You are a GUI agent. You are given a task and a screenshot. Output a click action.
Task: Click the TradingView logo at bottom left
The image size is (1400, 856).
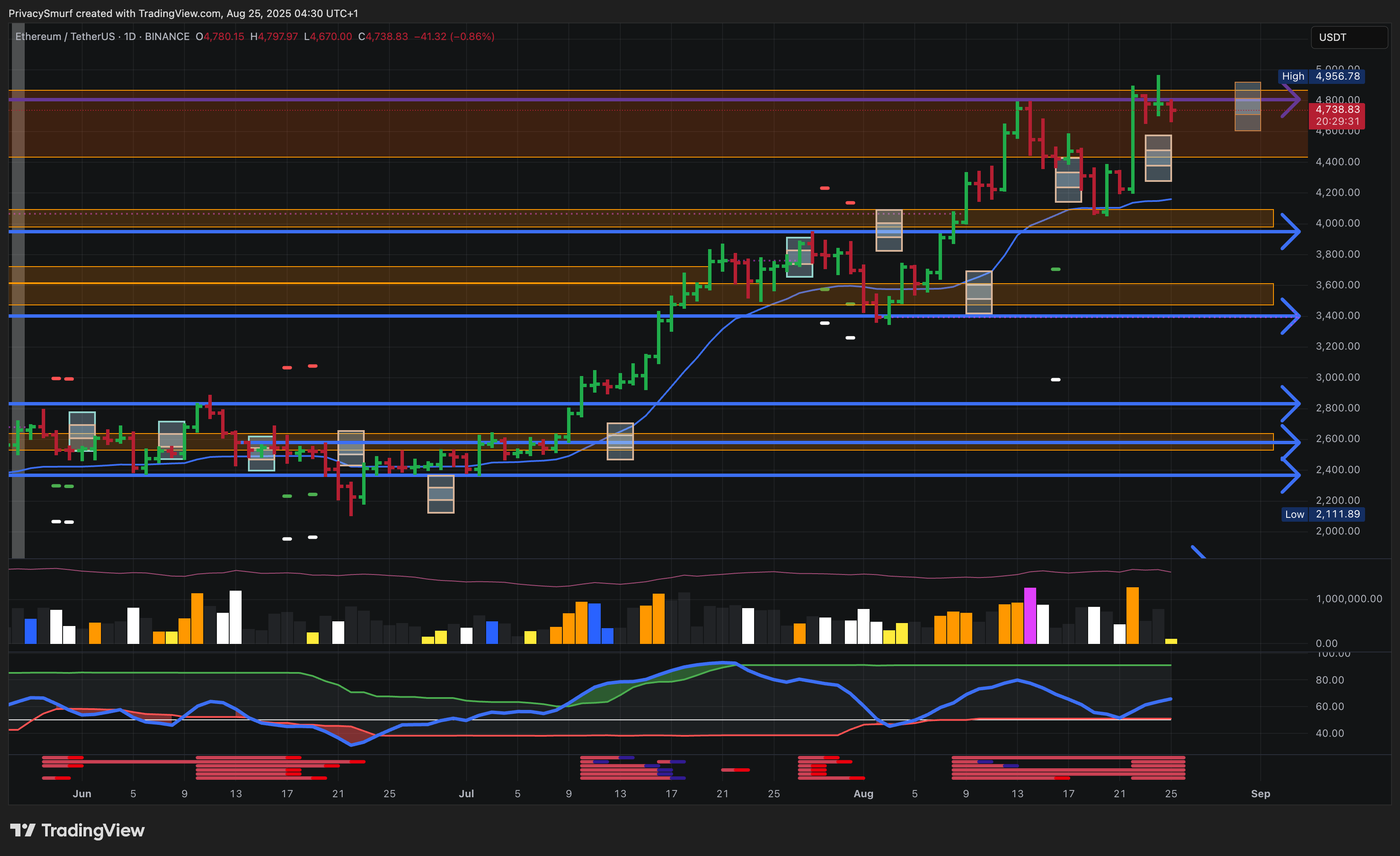click(77, 830)
